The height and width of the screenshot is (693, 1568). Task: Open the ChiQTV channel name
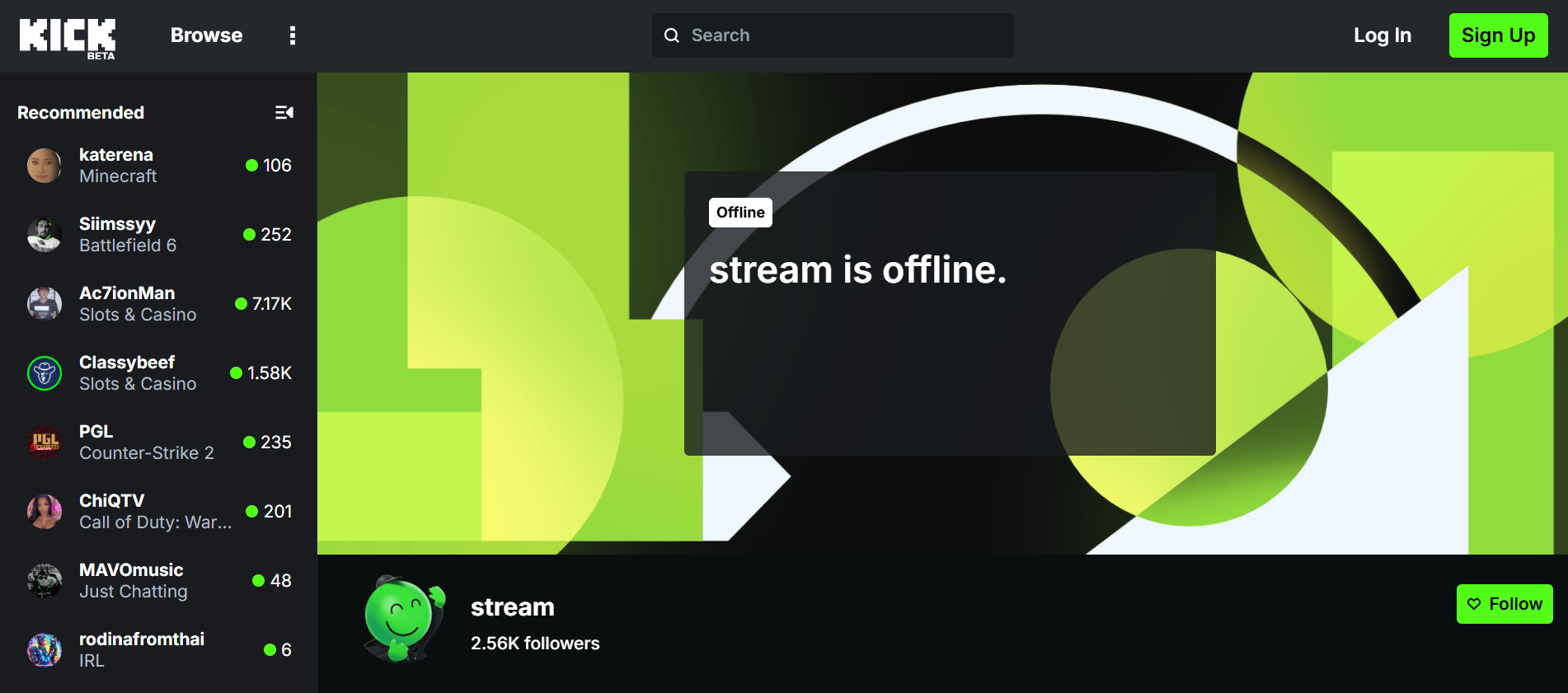111,501
